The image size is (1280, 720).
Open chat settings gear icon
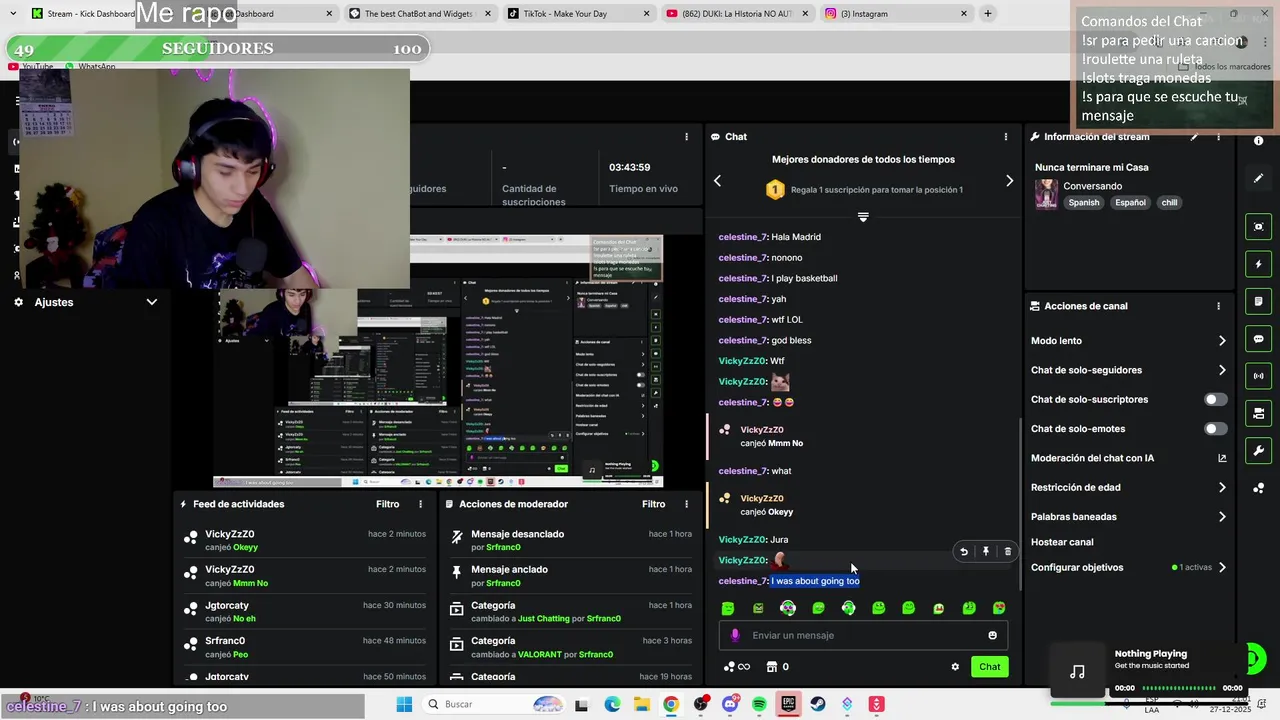tap(955, 667)
